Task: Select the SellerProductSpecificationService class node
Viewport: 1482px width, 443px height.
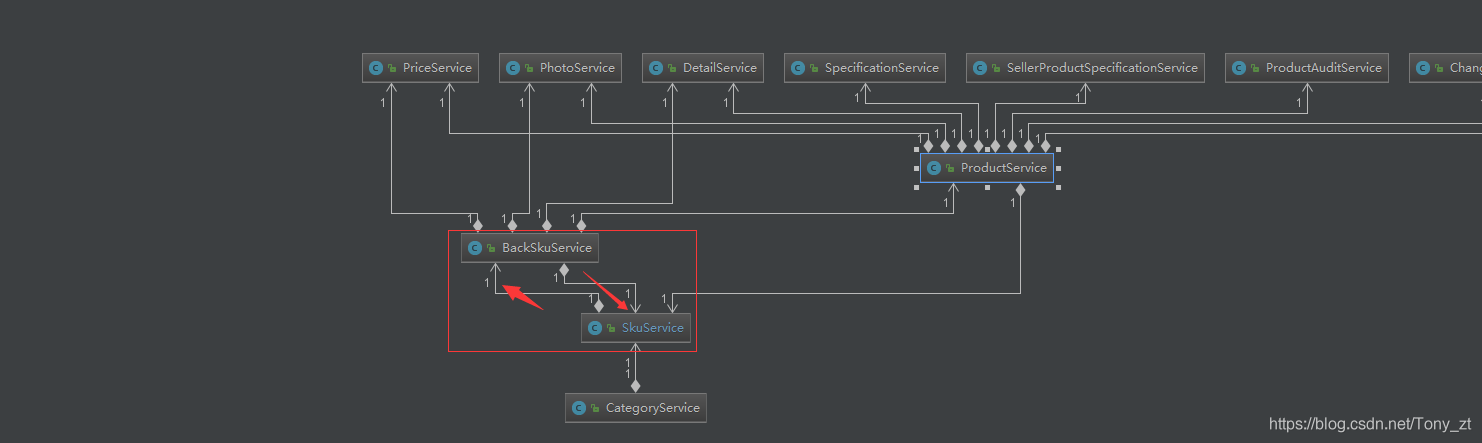Action: pyautogui.click(x=1085, y=68)
